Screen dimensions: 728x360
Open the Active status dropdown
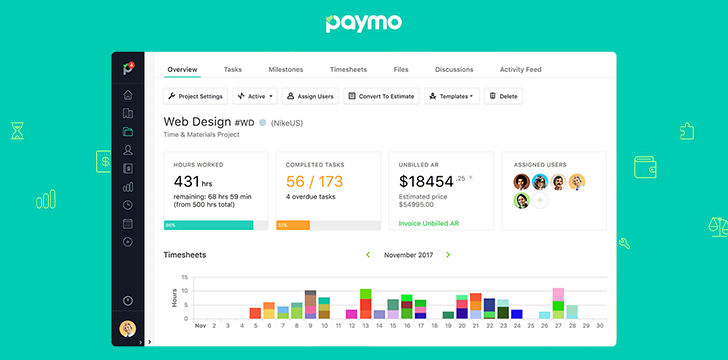(255, 96)
